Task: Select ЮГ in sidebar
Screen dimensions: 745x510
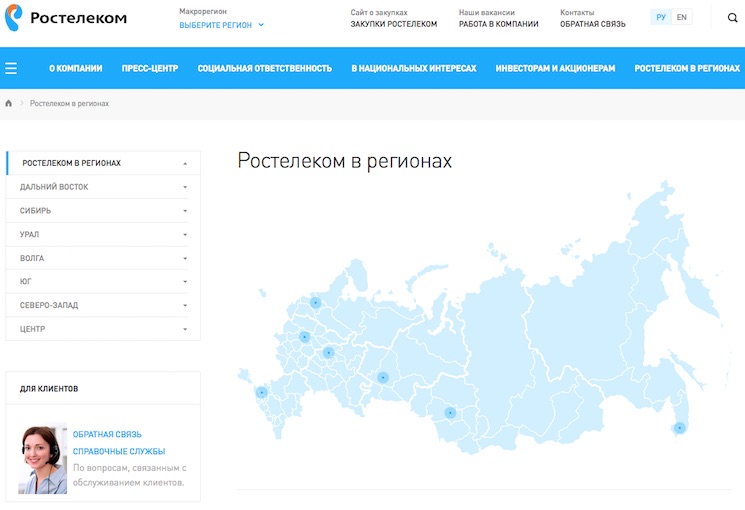Action: coord(26,281)
